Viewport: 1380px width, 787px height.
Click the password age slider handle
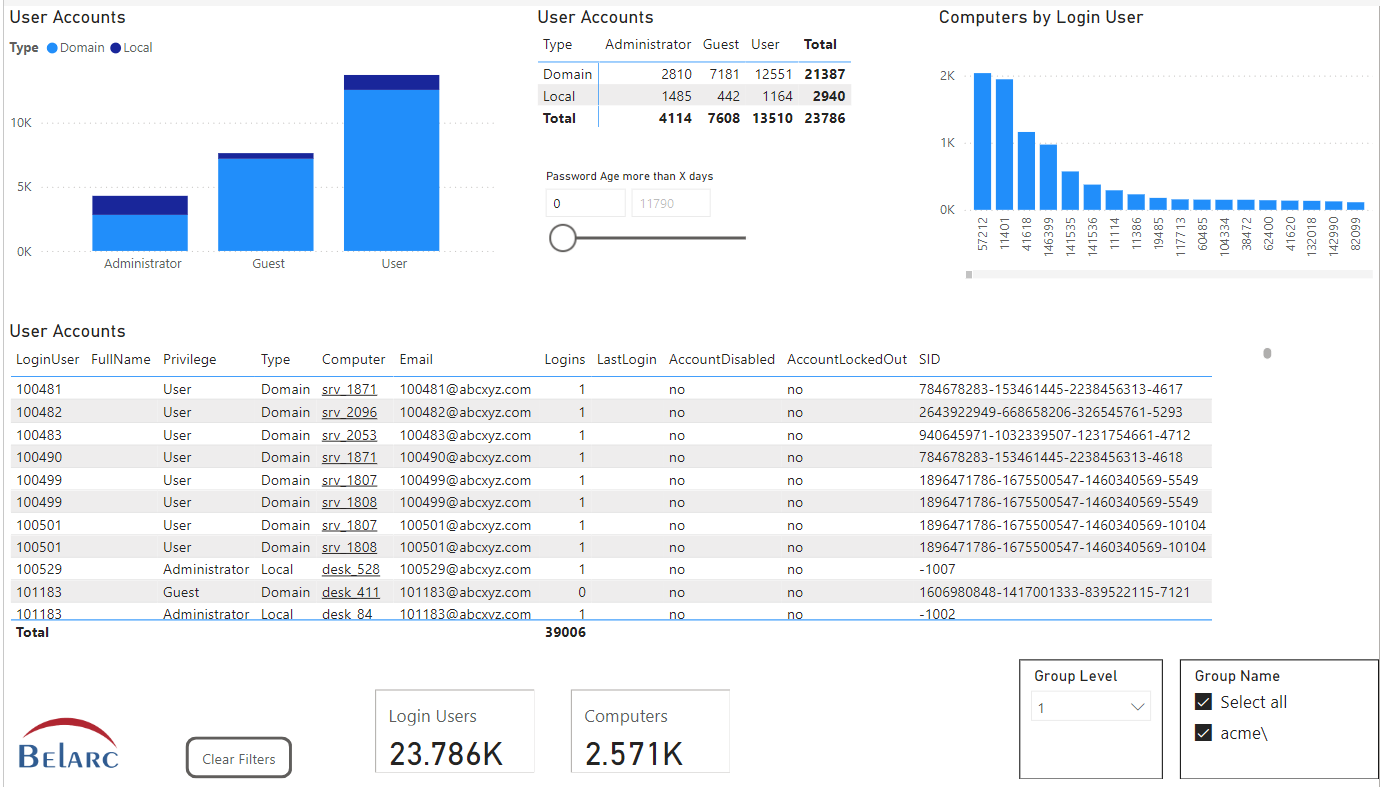tap(563, 238)
